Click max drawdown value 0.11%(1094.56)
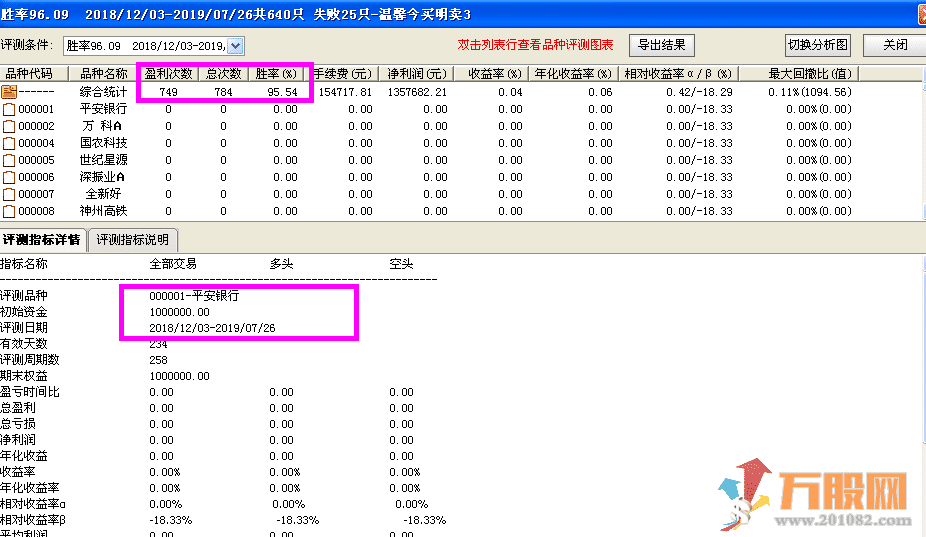Screen dimensions: 926x537 pos(810,92)
